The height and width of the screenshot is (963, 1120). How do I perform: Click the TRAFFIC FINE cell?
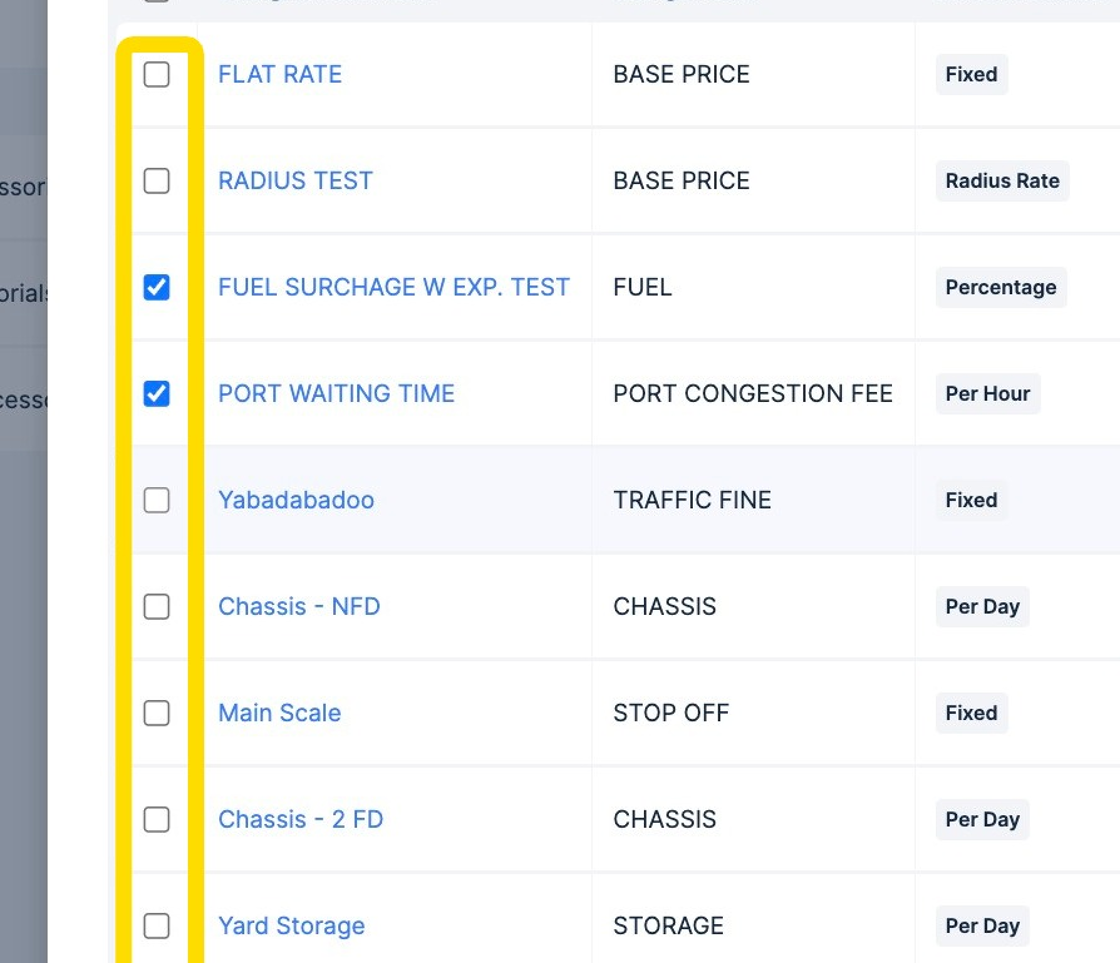click(692, 500)
